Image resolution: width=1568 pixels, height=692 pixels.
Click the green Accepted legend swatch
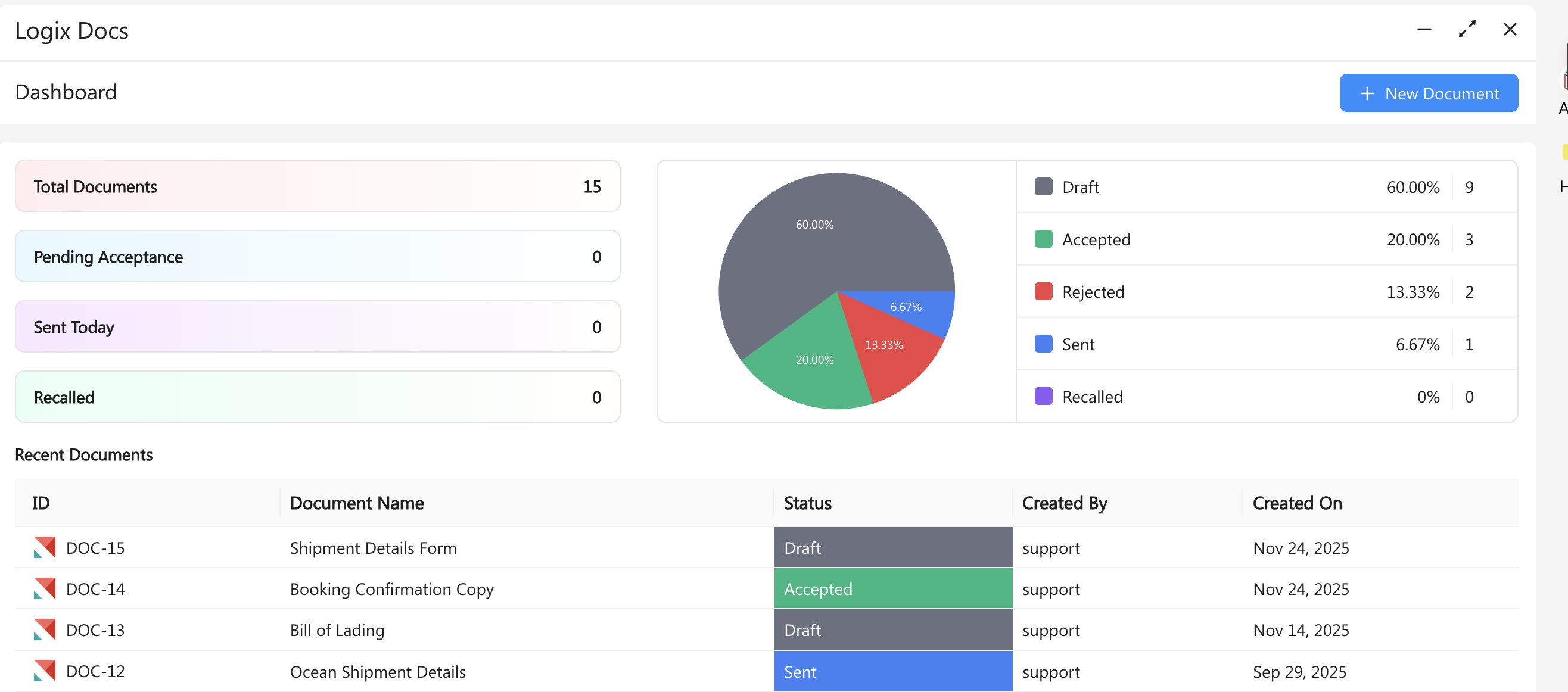tap(1043, 239)
